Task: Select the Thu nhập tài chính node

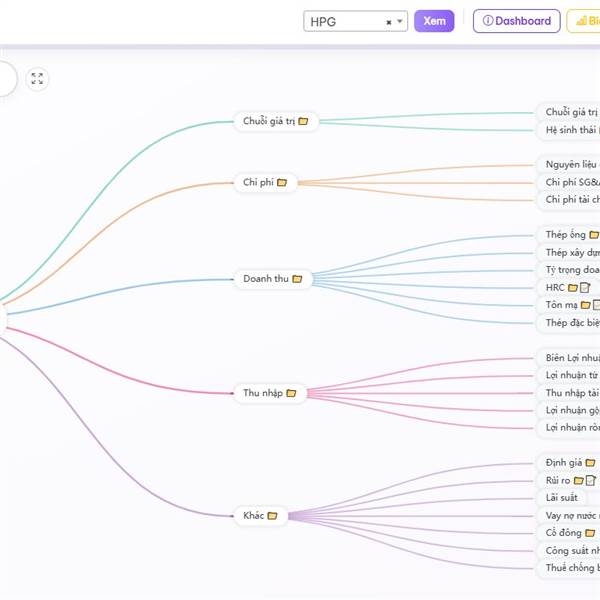Action: click(568, 393)
